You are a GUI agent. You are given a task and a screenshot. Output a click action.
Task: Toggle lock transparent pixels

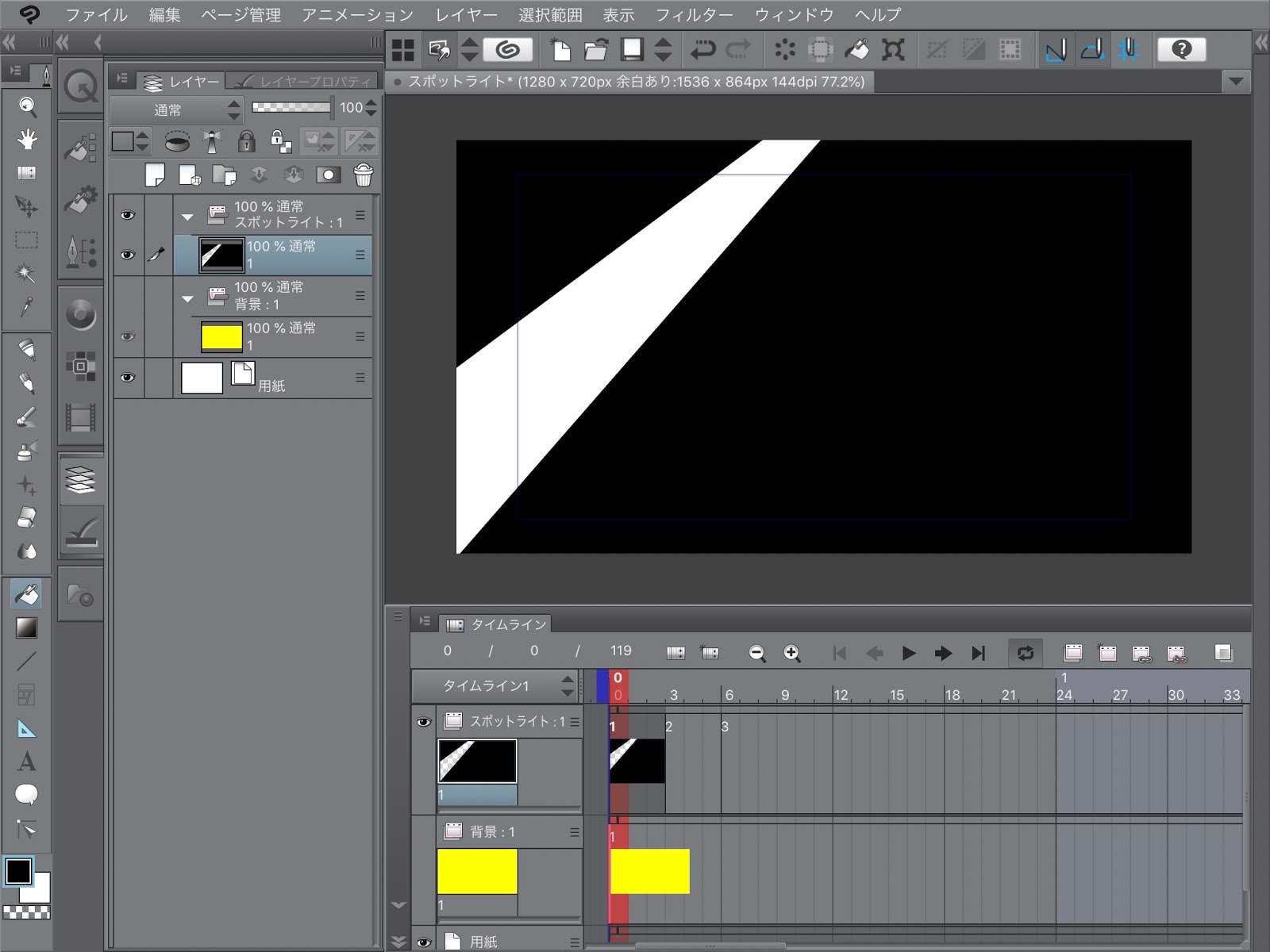click(x=281, y=141)
